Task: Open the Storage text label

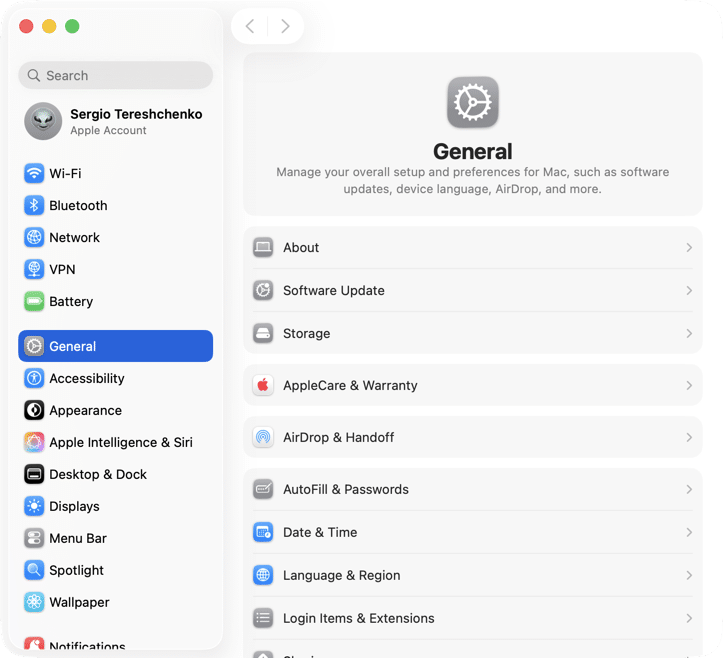Action: 306,333
